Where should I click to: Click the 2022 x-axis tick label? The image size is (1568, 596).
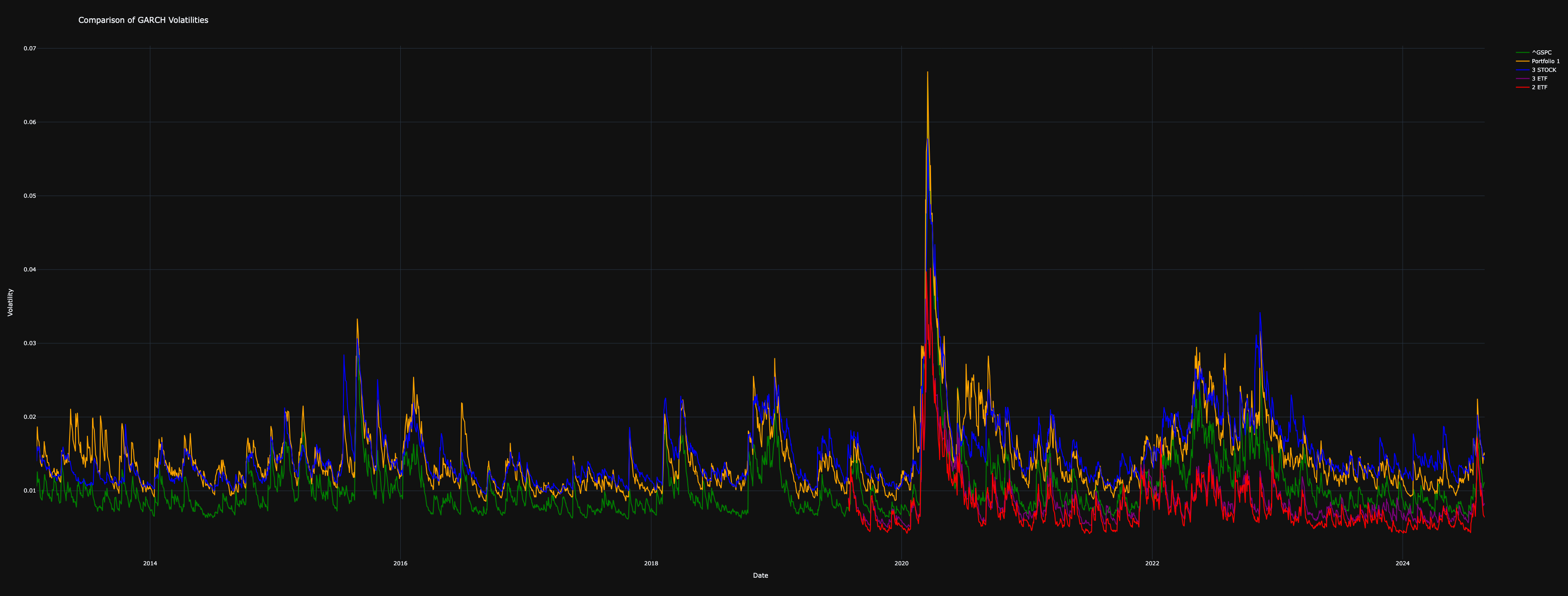pos(1152,564)
